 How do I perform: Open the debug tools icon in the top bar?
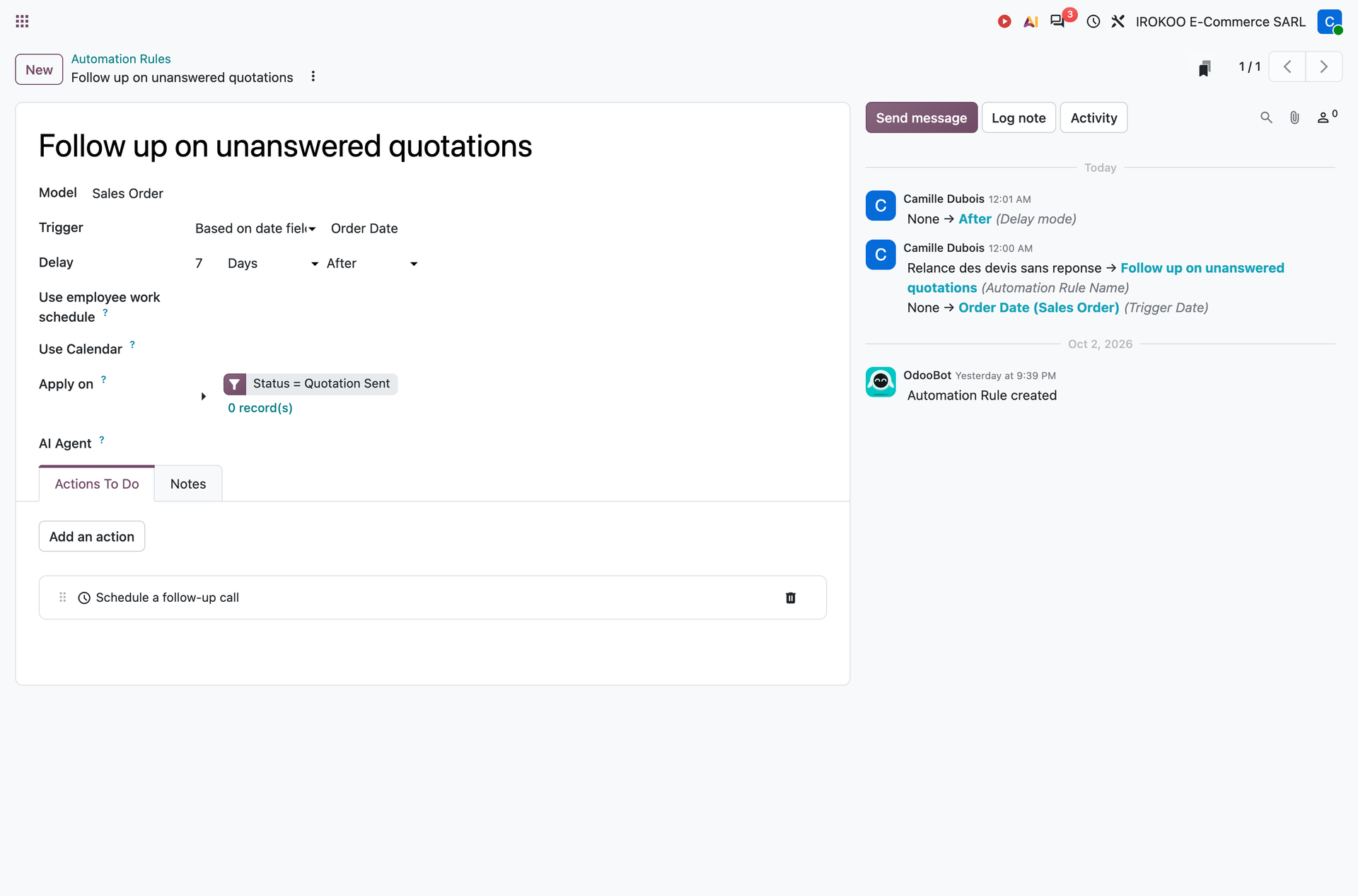(x=1118, y=21)
